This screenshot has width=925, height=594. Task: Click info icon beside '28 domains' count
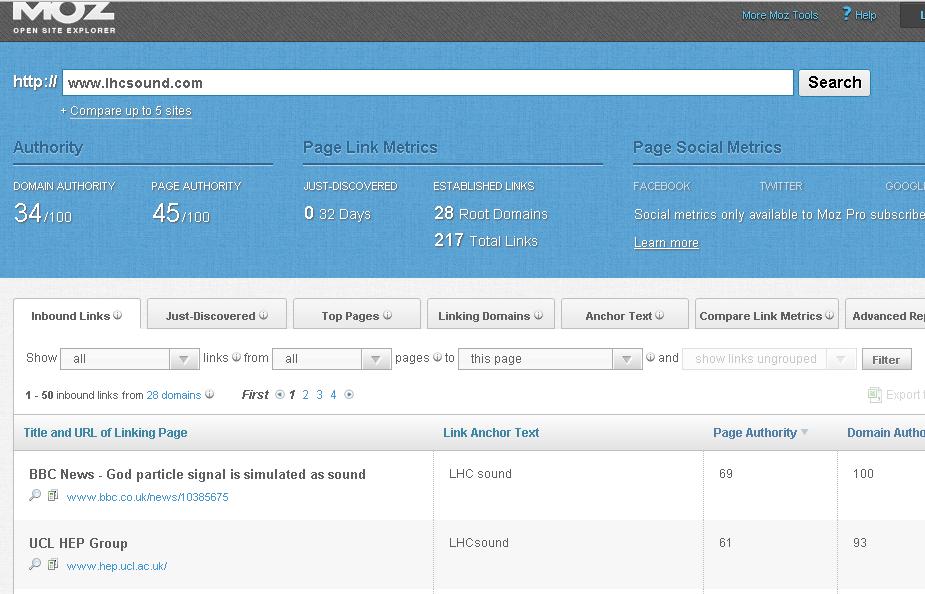209,394
